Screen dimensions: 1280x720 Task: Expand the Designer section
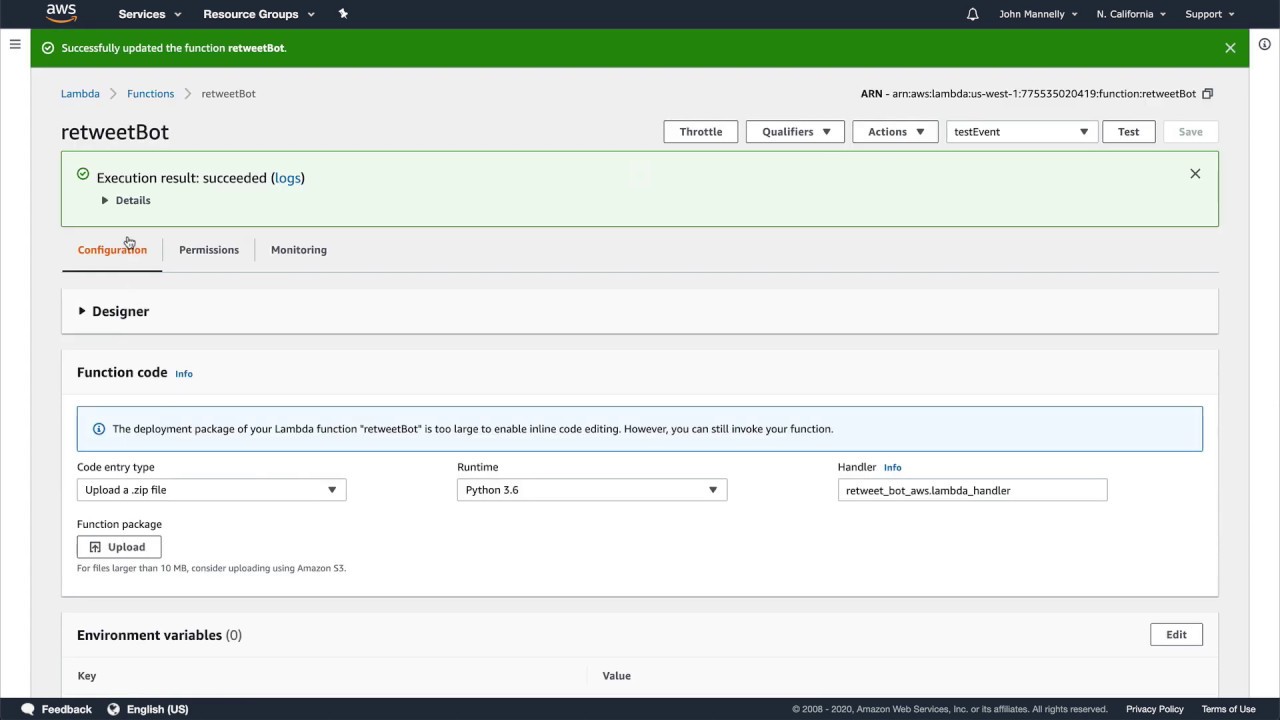(114, 311)
